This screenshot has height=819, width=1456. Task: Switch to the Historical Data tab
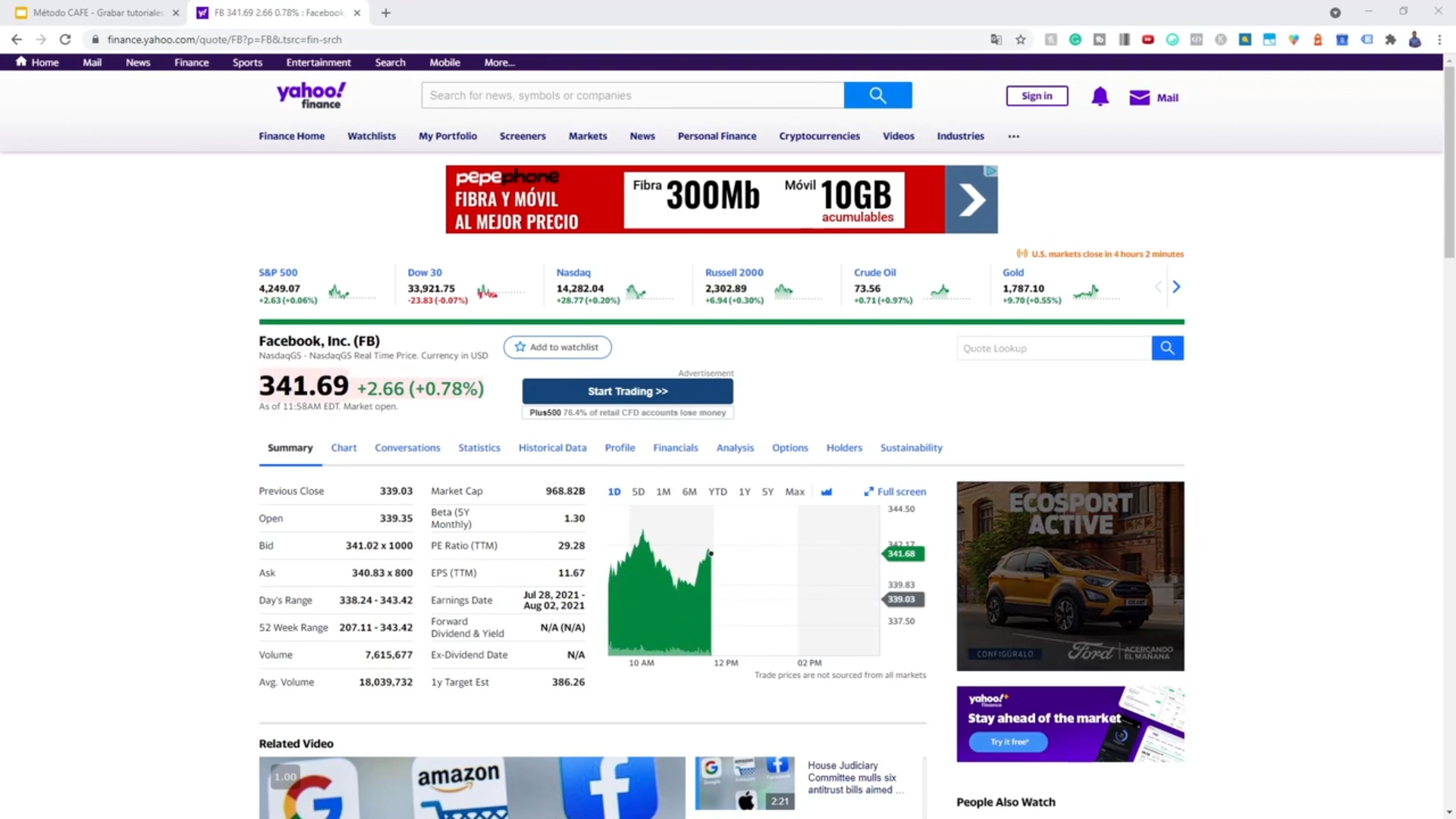click(x=553, y=448)
